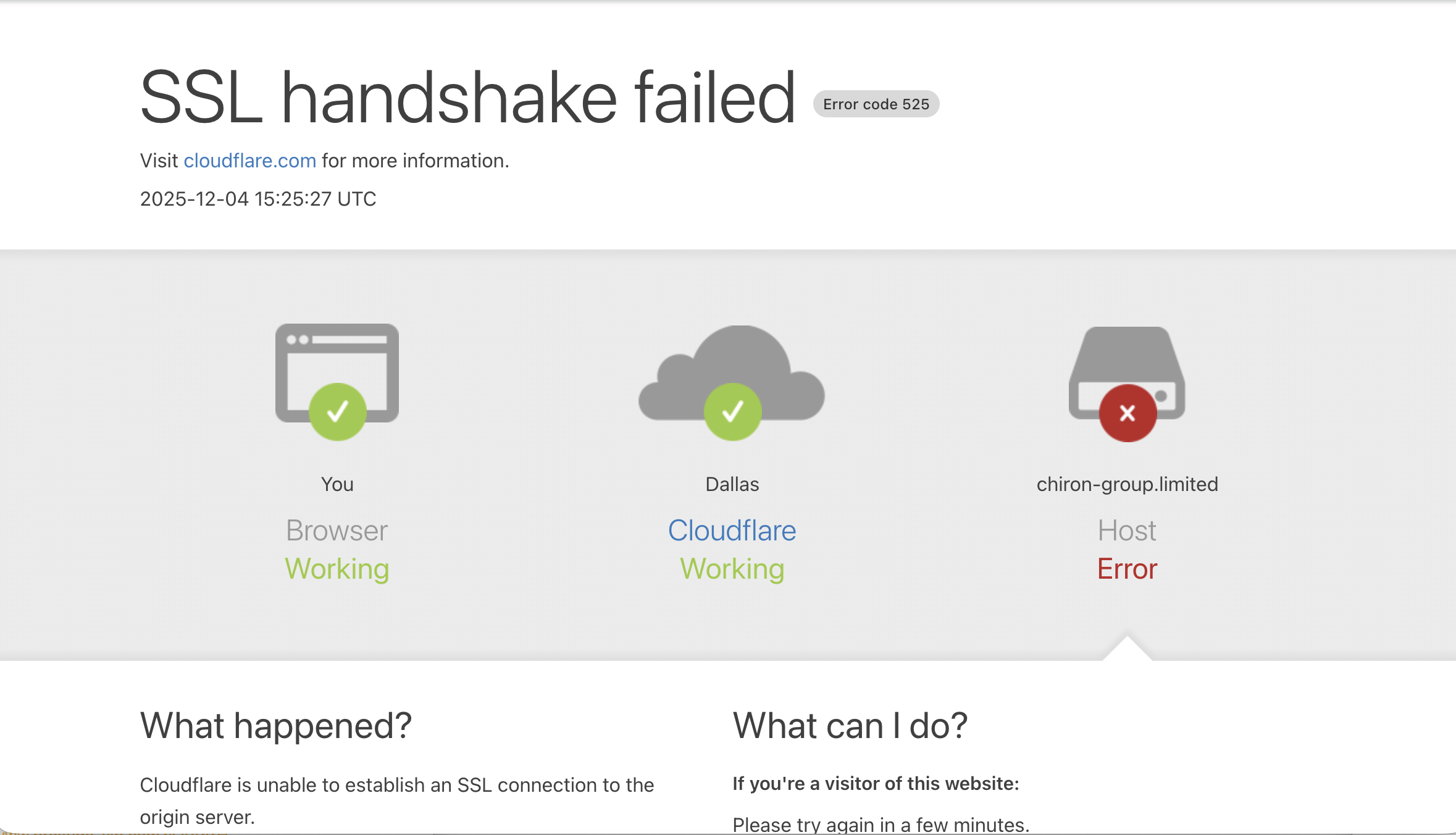Click the green checkmark on browser icon
Screen dimensions: 1456x835
[337, 411]
